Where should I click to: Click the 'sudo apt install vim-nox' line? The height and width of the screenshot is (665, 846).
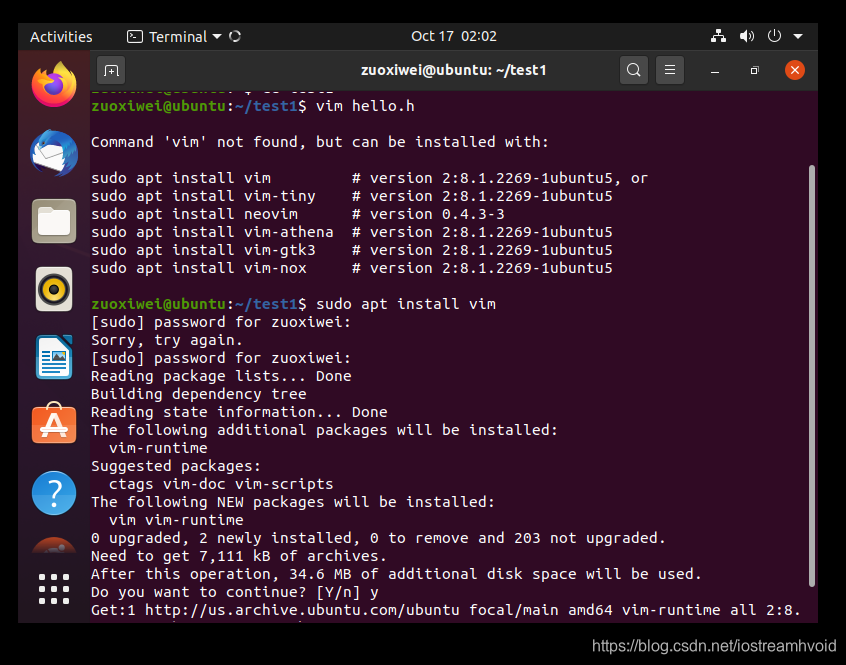352,268
